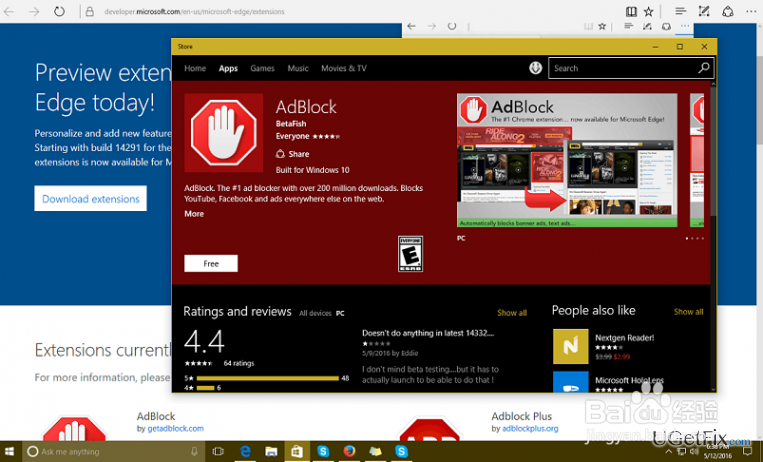
Task: Open Action Center notification icon
Action: coord(748,452)
